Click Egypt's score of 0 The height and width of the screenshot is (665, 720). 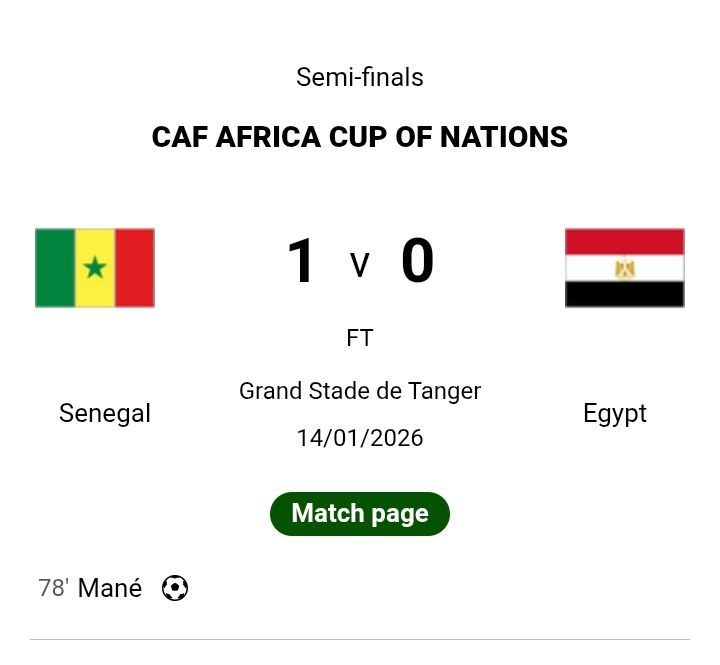click(x=417, y=262)
